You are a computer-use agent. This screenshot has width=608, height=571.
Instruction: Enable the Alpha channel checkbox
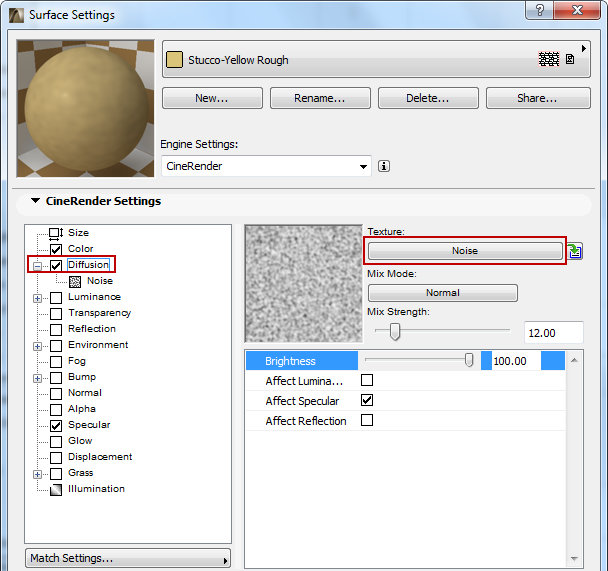[x=56, y=410]
